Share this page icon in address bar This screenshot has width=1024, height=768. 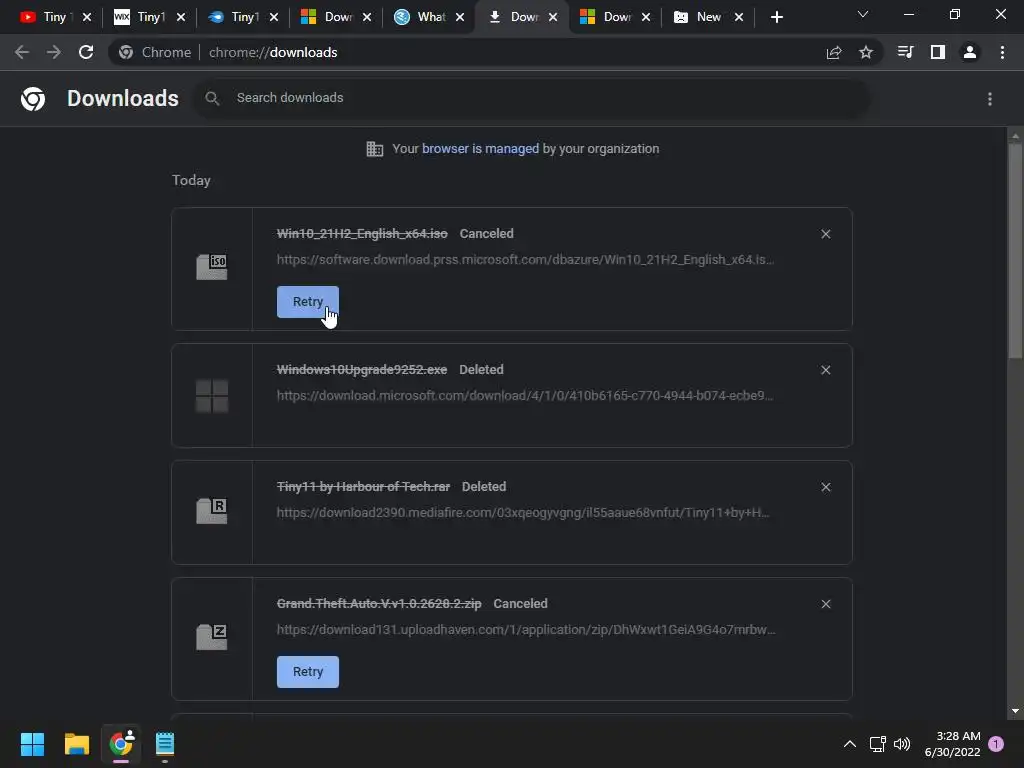(x=833, y=52)
